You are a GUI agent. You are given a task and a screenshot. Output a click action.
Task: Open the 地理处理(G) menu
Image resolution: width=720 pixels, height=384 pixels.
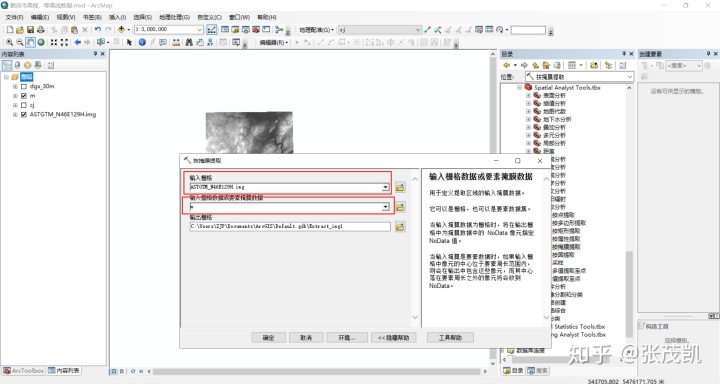click(x=174, y=17)
